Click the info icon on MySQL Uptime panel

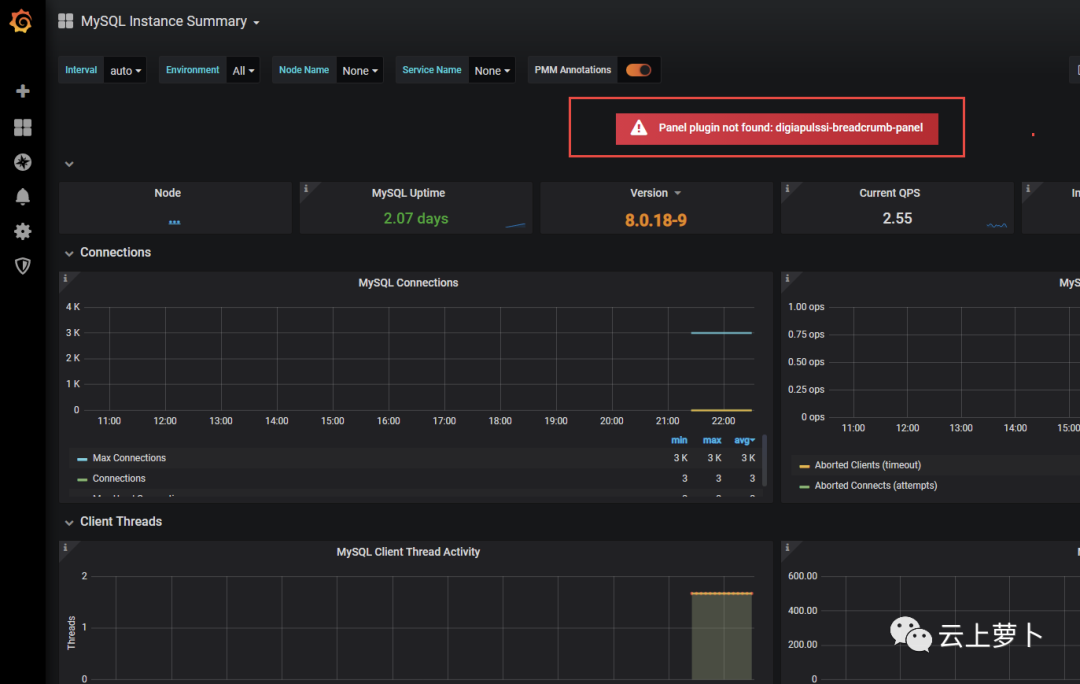306,188
